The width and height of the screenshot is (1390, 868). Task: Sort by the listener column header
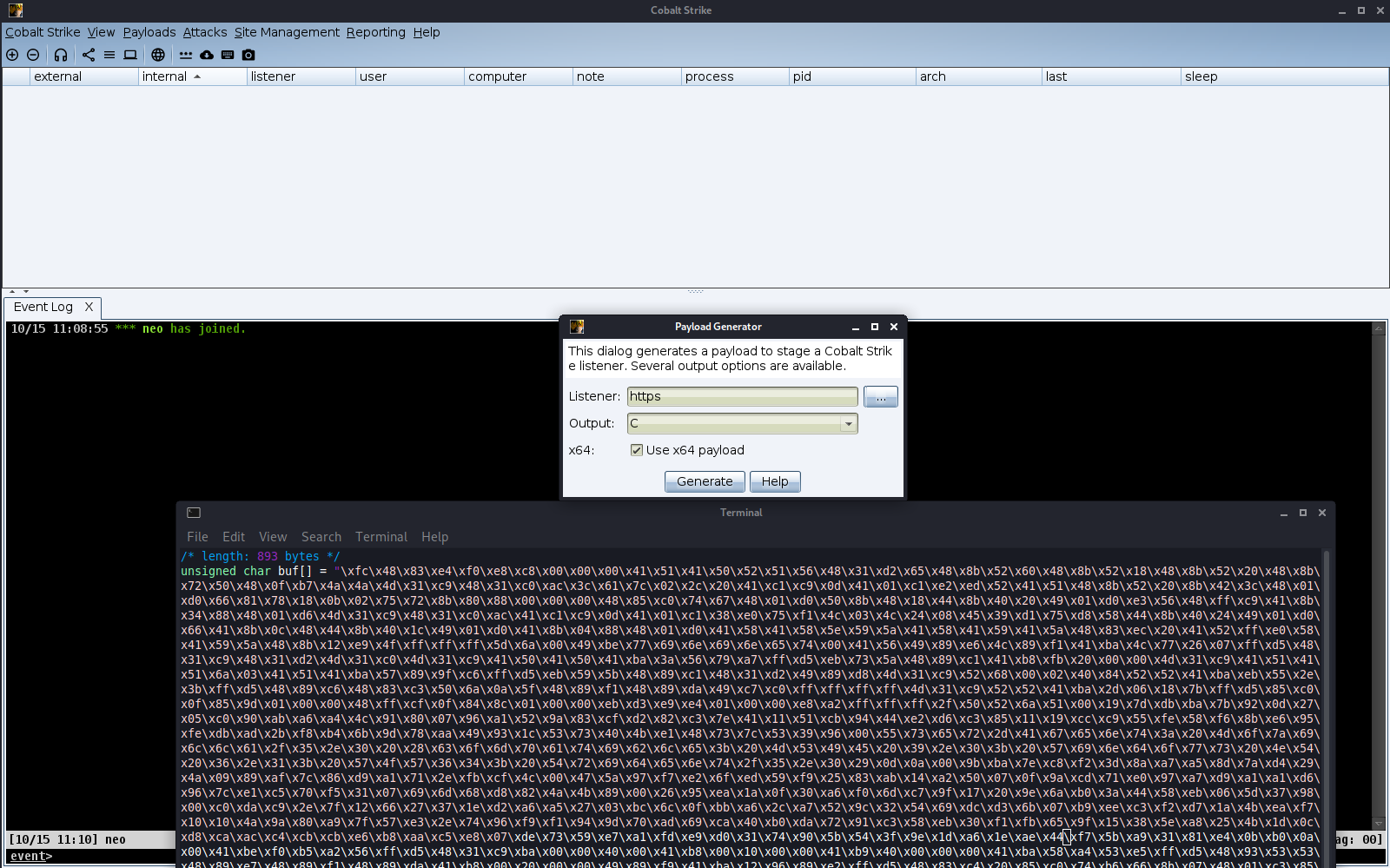(301, 76)
